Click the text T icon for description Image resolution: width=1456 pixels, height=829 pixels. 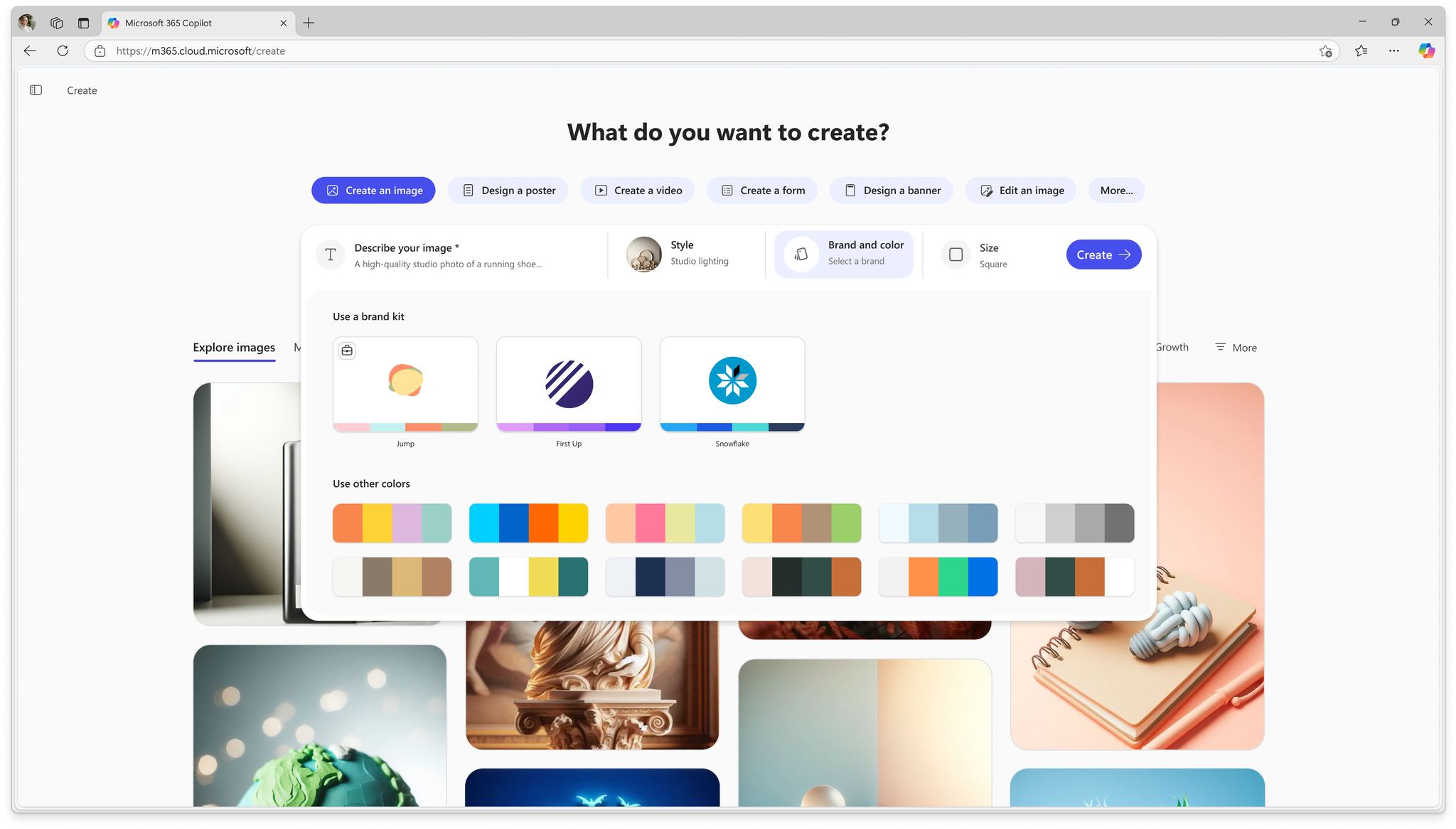point(331,255)
